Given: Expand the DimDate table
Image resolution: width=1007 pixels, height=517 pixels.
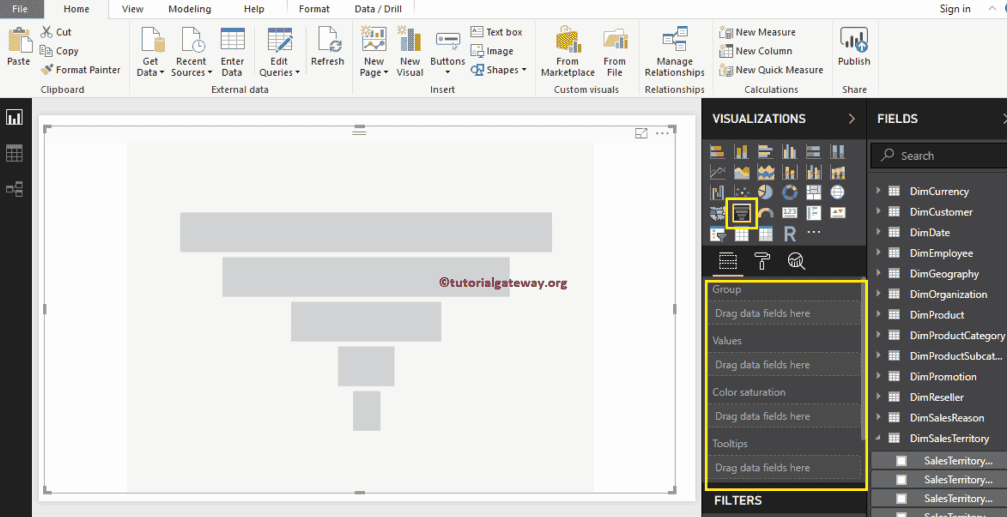Looking at the screenshot, I should tap(878, 232).
